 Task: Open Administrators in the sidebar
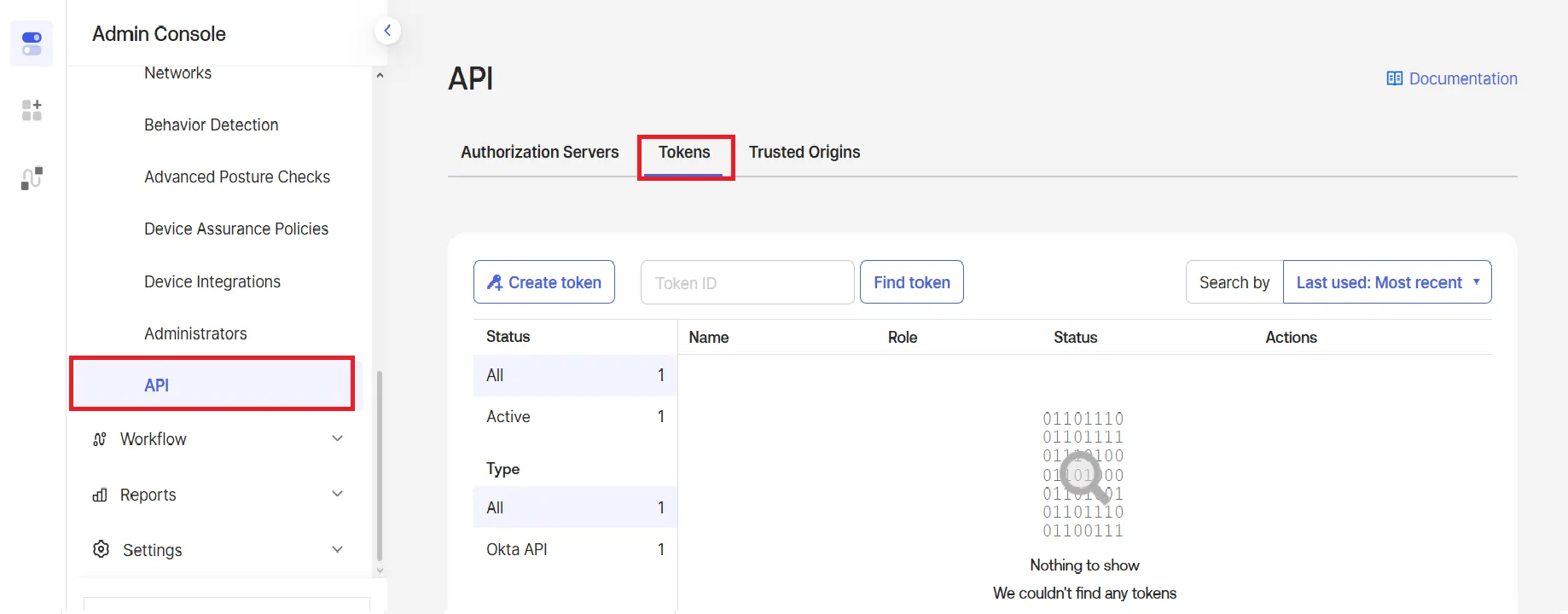click(x=195, y=333)
